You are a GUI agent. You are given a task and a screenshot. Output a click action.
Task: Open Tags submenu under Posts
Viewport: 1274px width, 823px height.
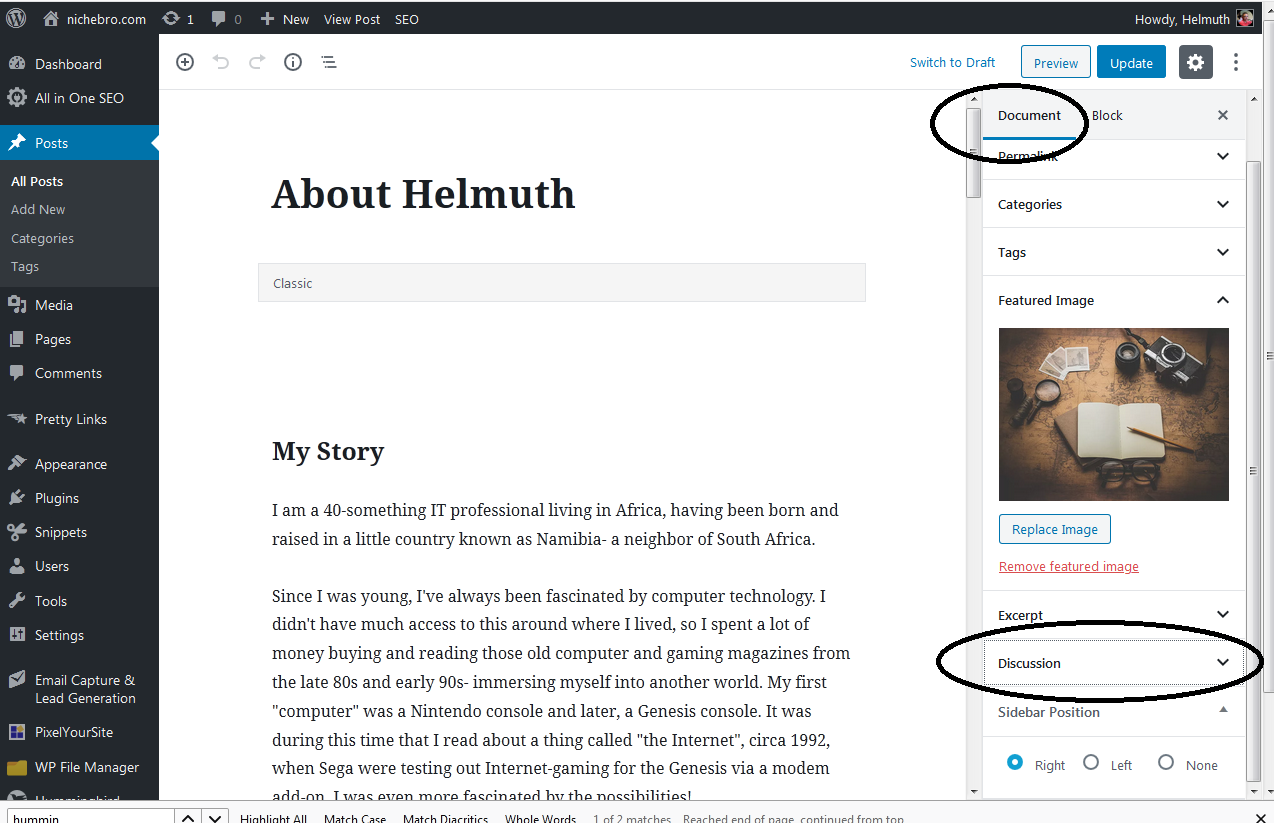coord(25,266)
